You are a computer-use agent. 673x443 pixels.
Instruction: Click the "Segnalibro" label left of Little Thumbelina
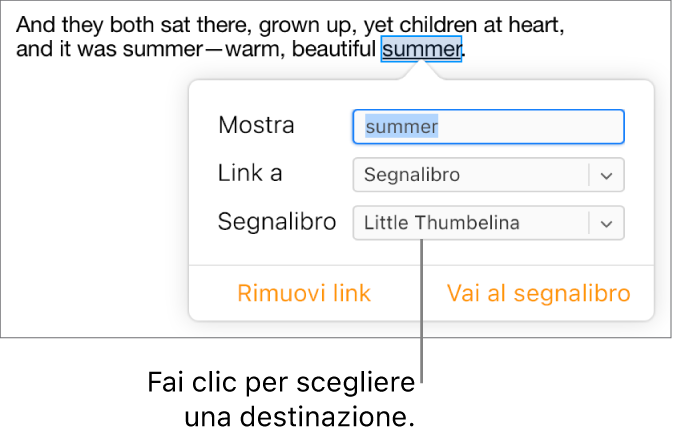(277, 222)
